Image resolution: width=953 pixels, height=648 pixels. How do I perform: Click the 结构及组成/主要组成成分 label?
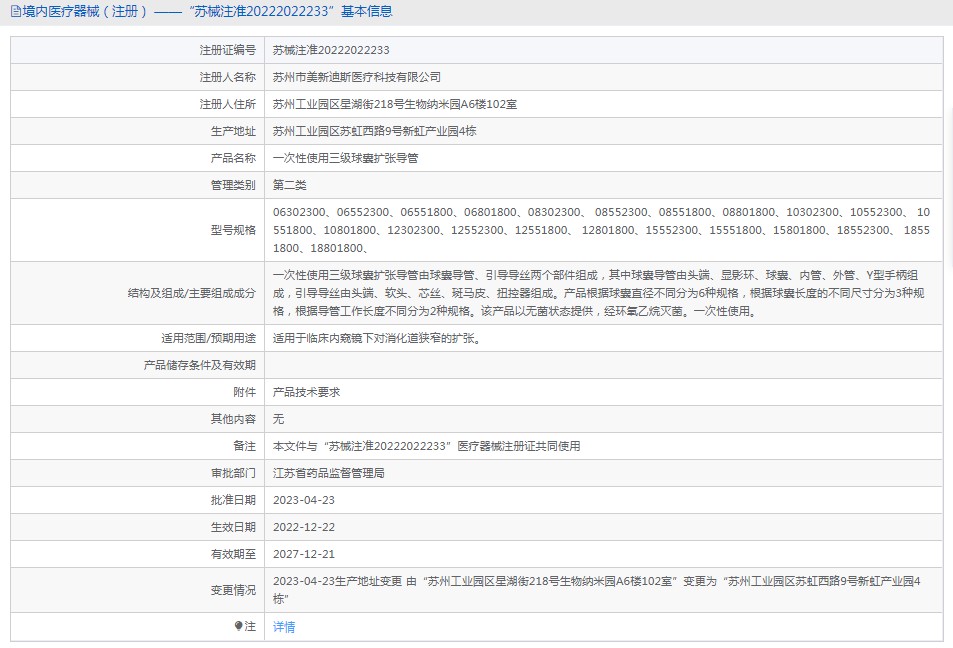(x=191, y=293)
